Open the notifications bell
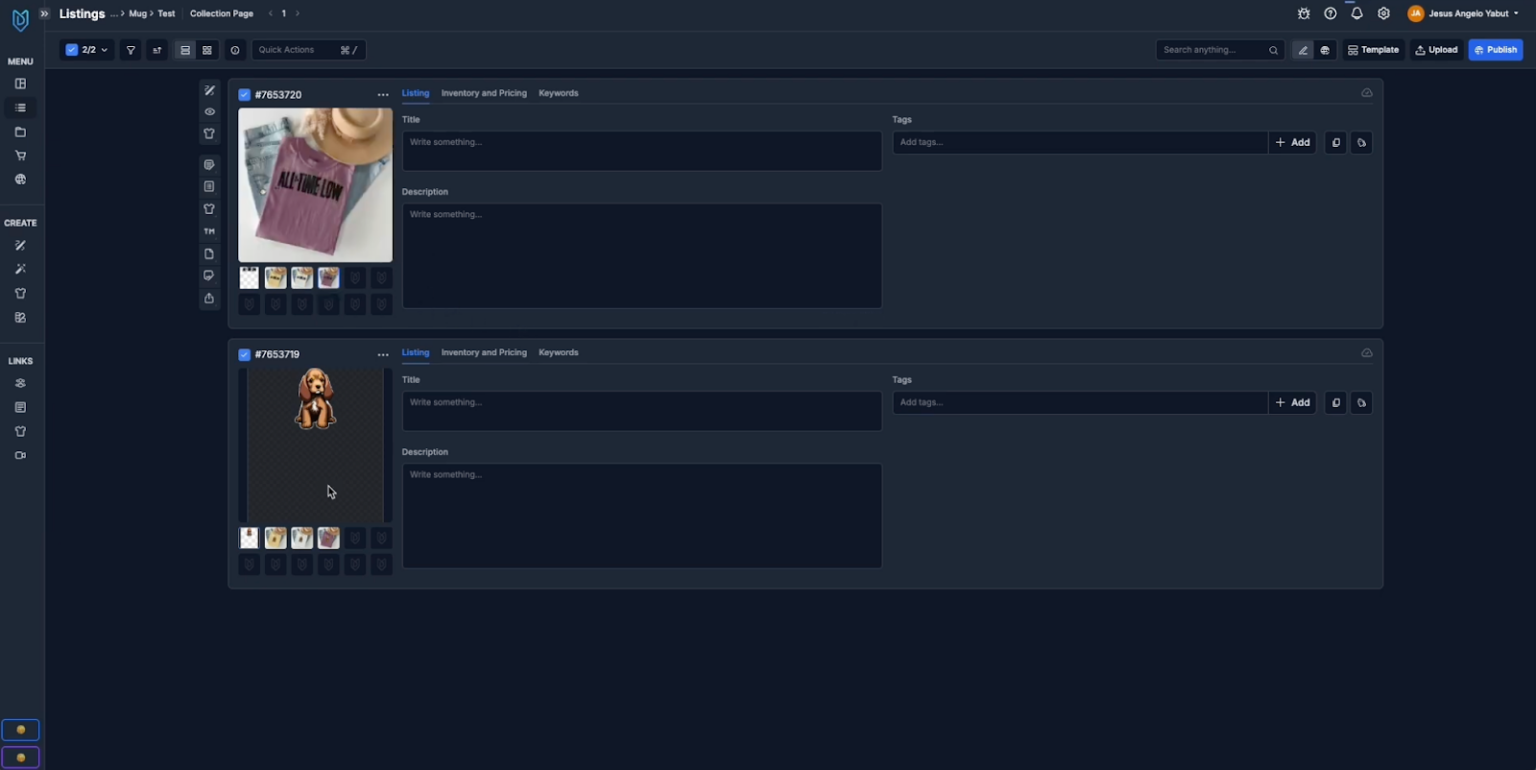 1357,14
